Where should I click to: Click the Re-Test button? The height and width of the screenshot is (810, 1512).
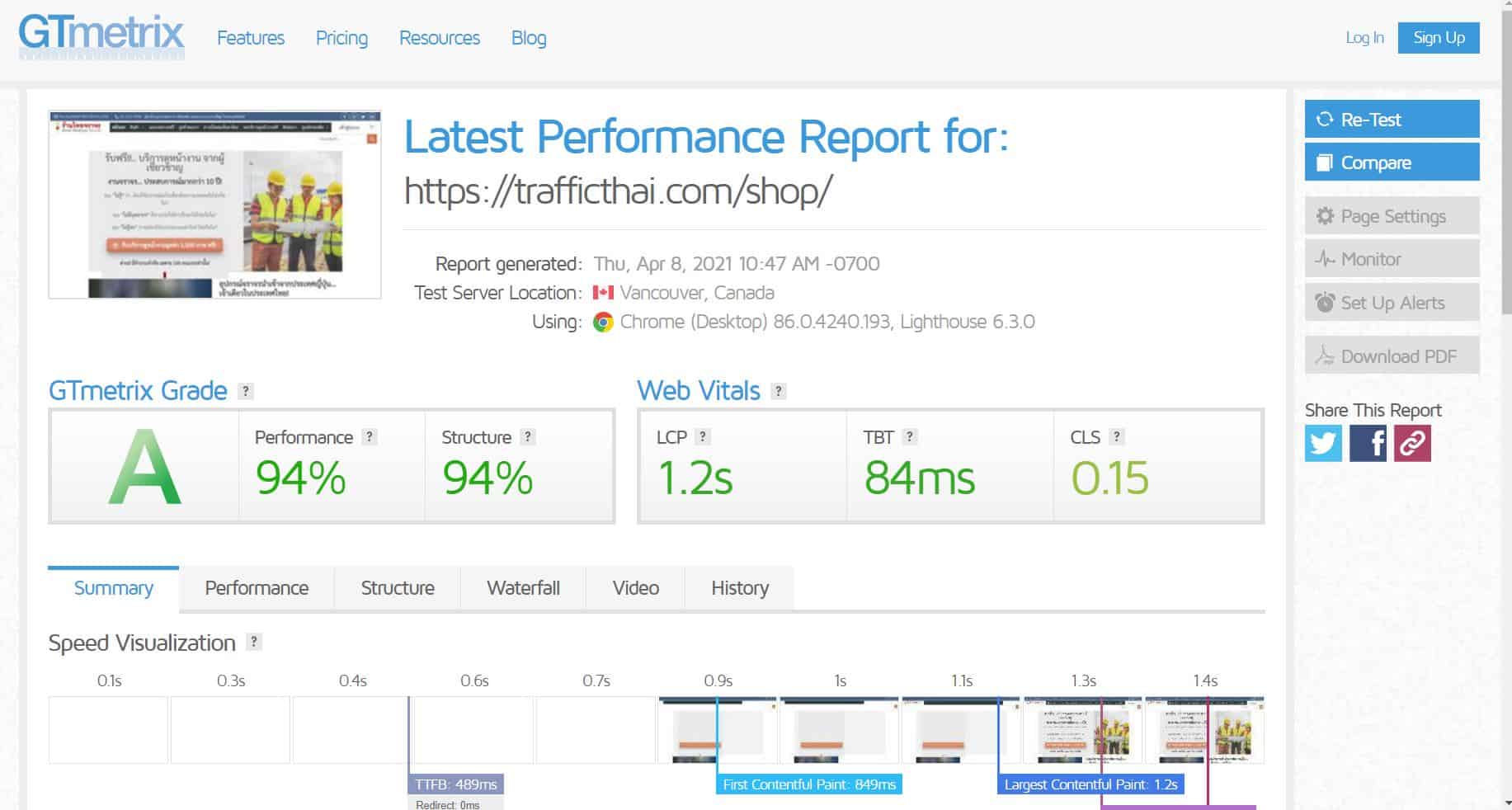[1392, 119]
